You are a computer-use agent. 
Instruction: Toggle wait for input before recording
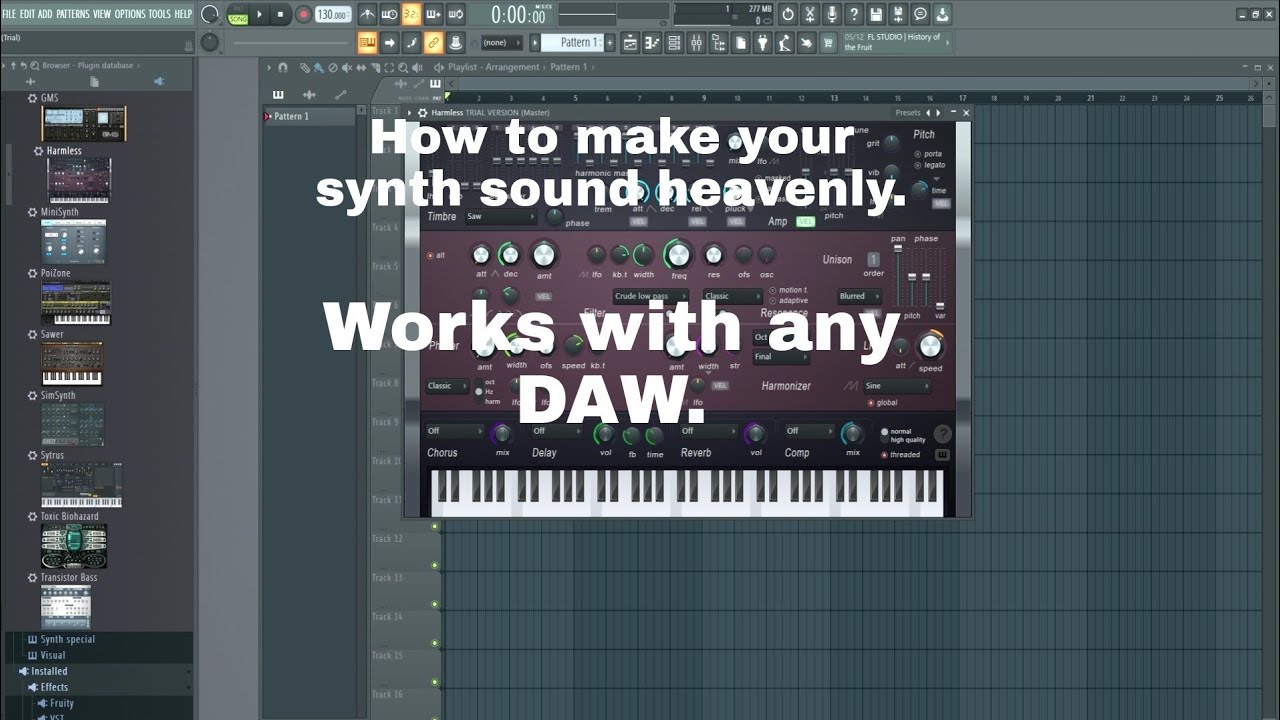pos(389,14)
